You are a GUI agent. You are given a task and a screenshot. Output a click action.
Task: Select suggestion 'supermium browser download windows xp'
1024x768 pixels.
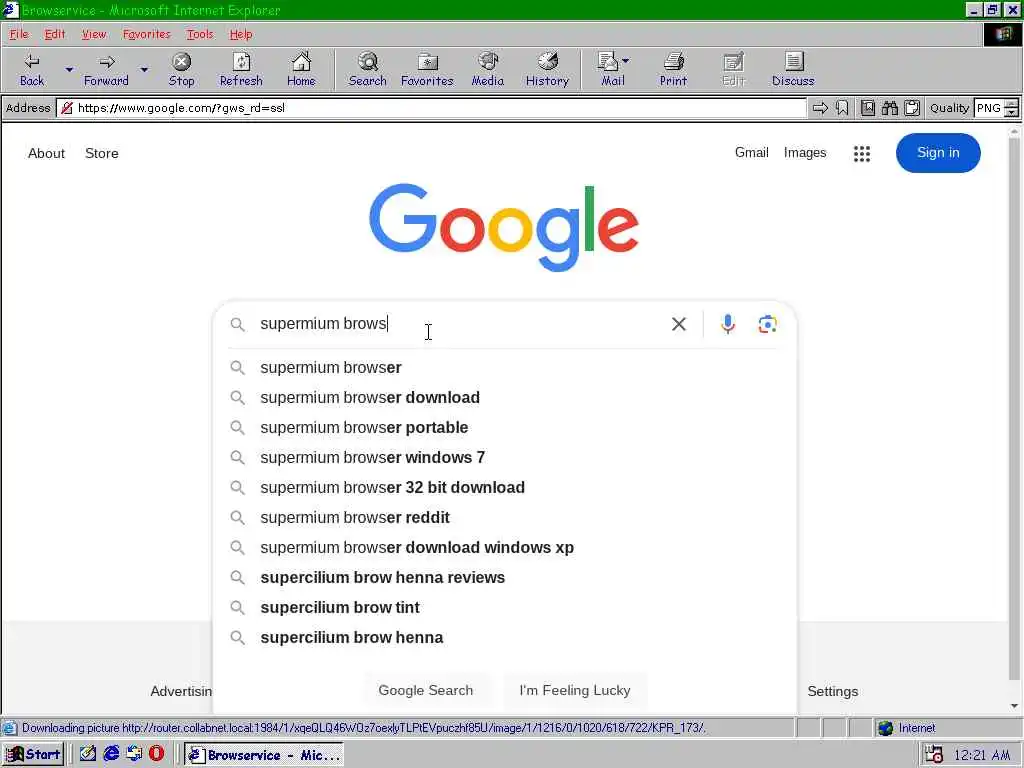[505, 548]
